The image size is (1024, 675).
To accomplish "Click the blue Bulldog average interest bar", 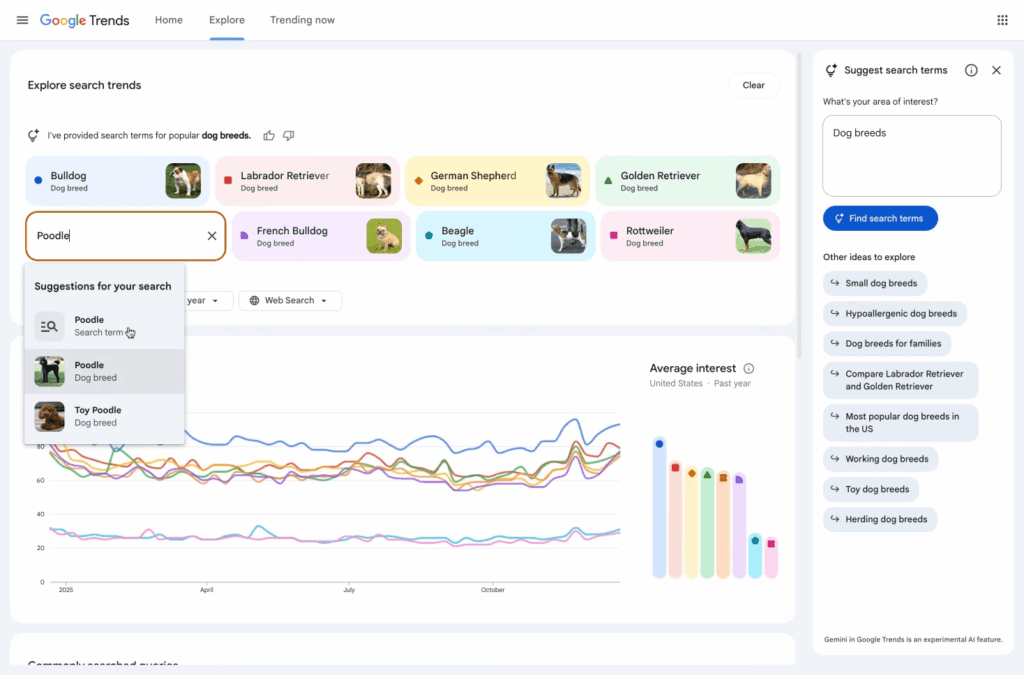I will [x=659, y=508].
